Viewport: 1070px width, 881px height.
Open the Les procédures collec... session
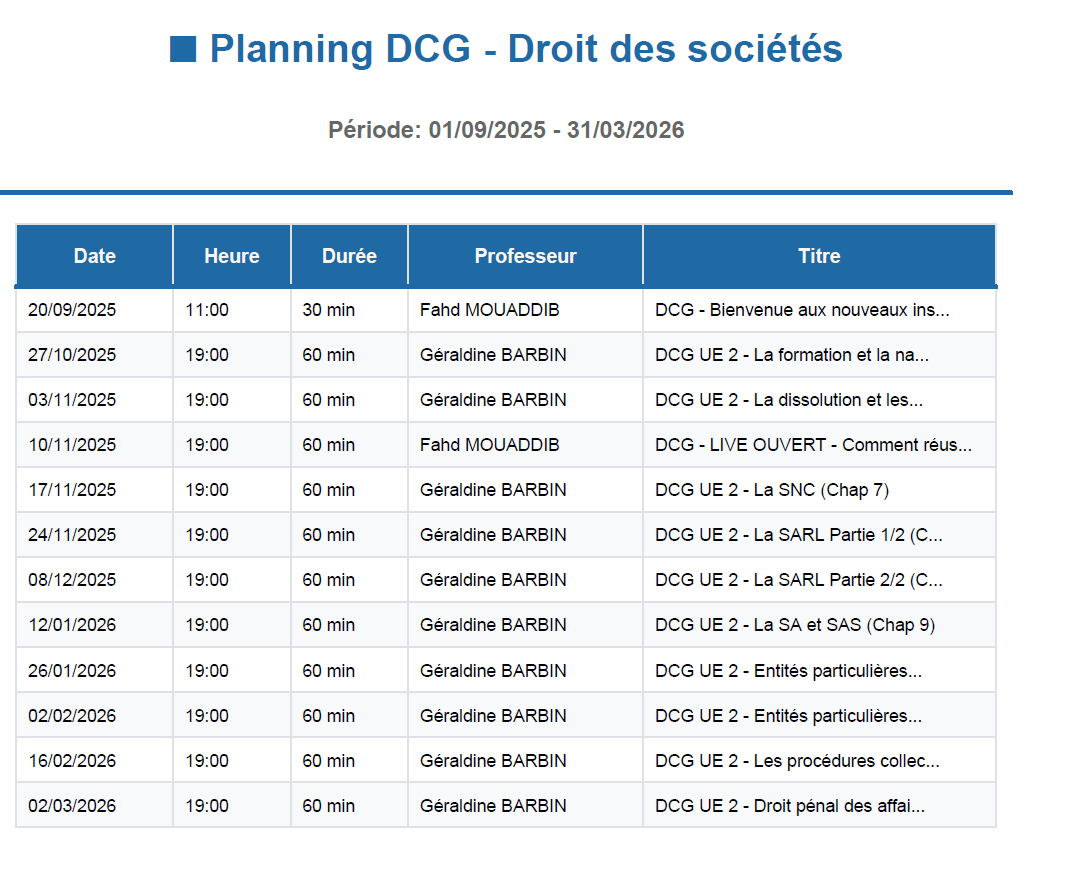797,761
